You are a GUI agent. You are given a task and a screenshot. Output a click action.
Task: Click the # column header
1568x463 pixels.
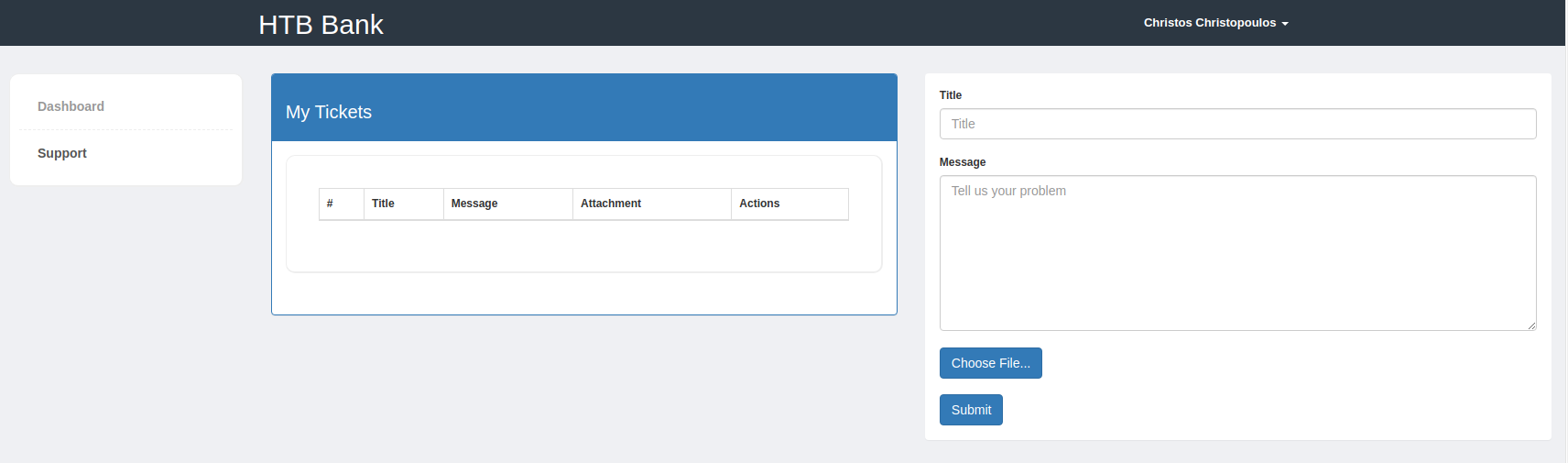(x=341, y=204)
